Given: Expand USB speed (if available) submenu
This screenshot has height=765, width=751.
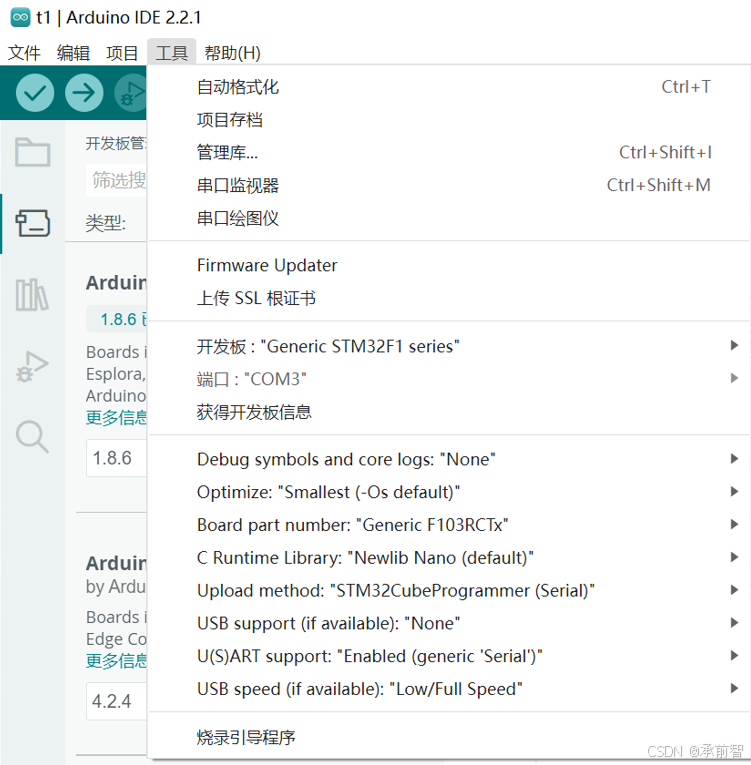Looking at the screenshot, I should pyautogui.click(x=449, y=689).
